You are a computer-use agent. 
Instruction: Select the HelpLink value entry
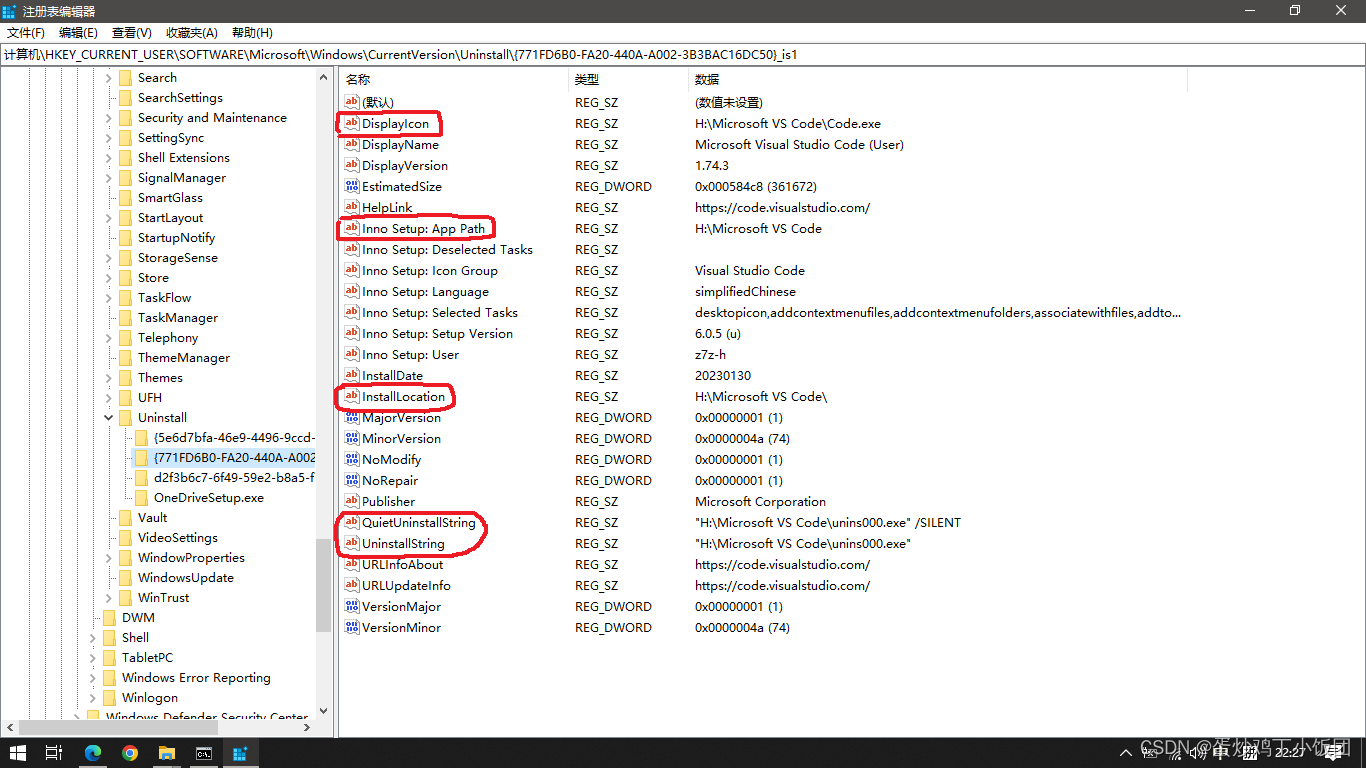click(387, 207)
